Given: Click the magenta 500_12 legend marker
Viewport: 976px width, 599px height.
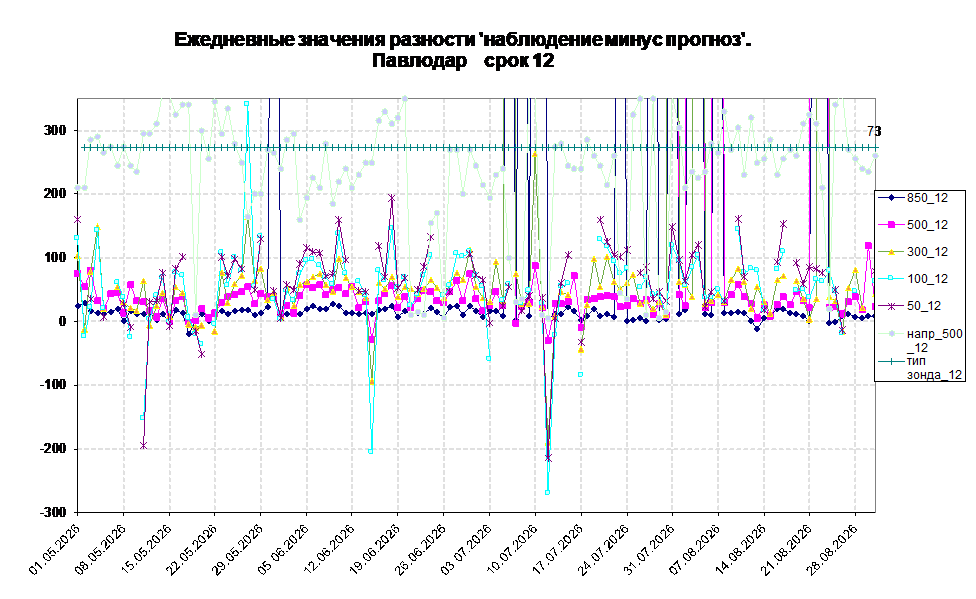Looking at the screenshot, I should (891, 225).
